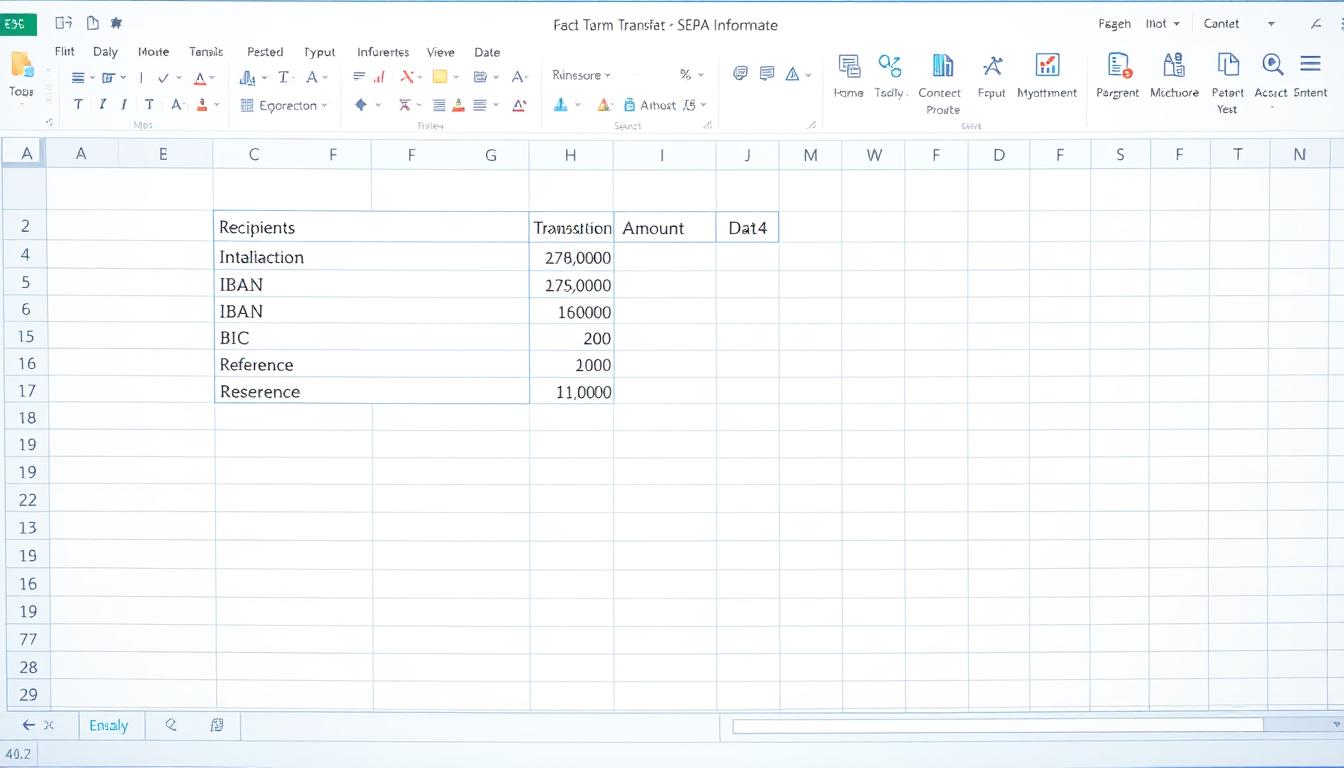
Task: Click the blank page icon in title bar
Action: point(93,22)
